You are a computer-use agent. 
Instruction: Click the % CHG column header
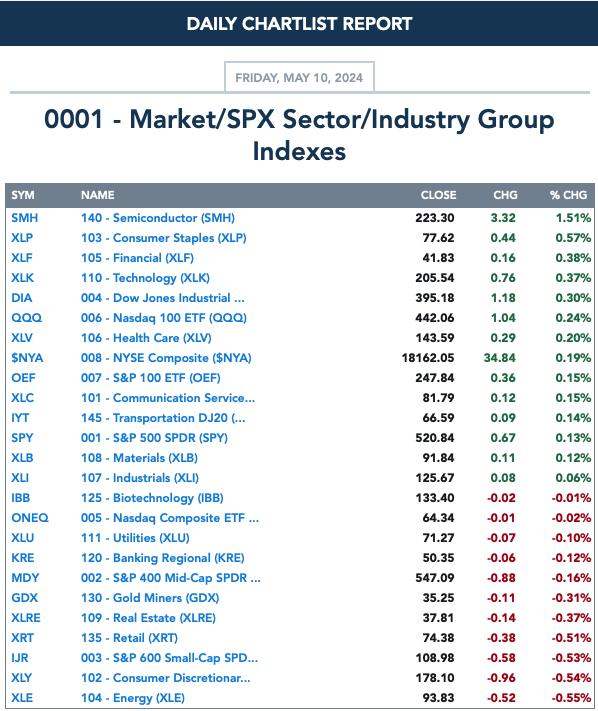568,195
